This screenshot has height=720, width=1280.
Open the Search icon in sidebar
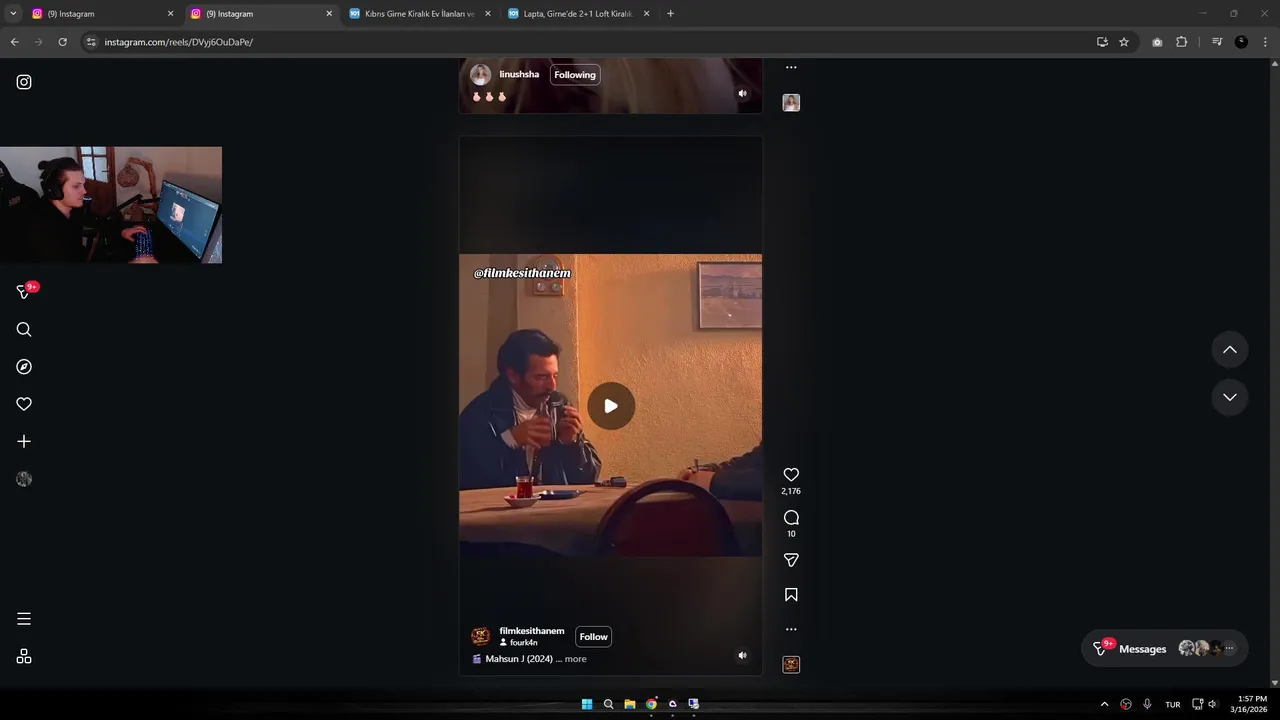tap(24, 330)
